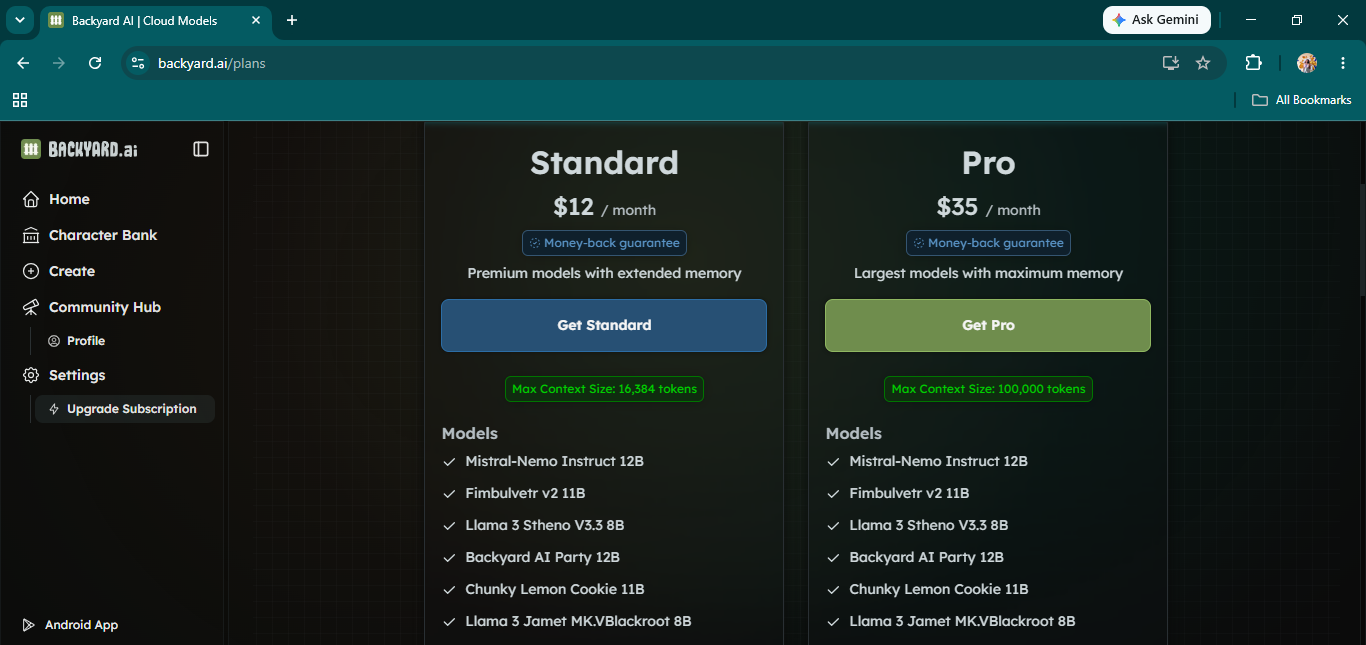Click the checkmark beside Standard Fimbulvetr v2 11B
The image size is (1366, 645).
click(449, 494)
